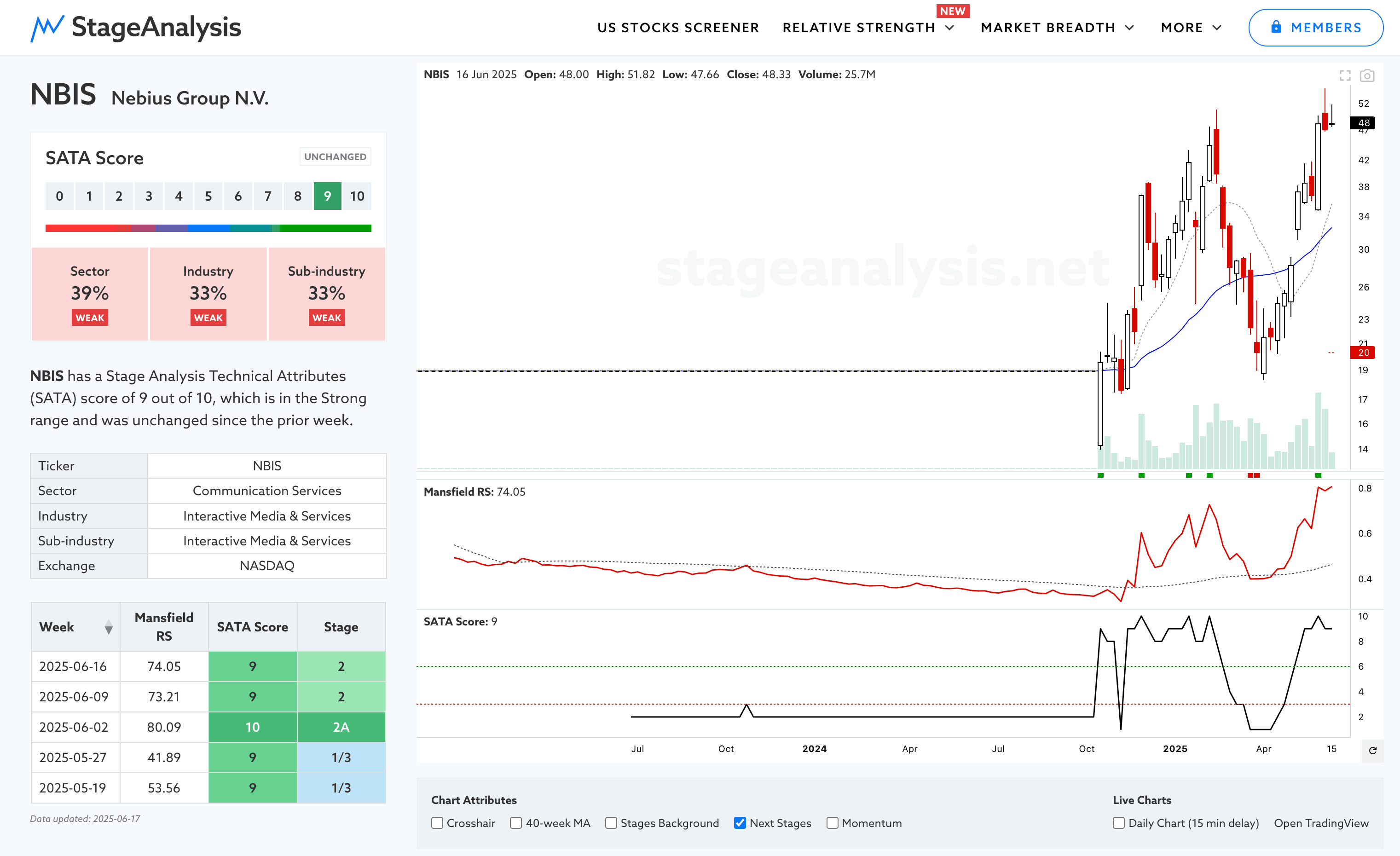Click Industry row Interactive Media & Services

tap(267, 516)
